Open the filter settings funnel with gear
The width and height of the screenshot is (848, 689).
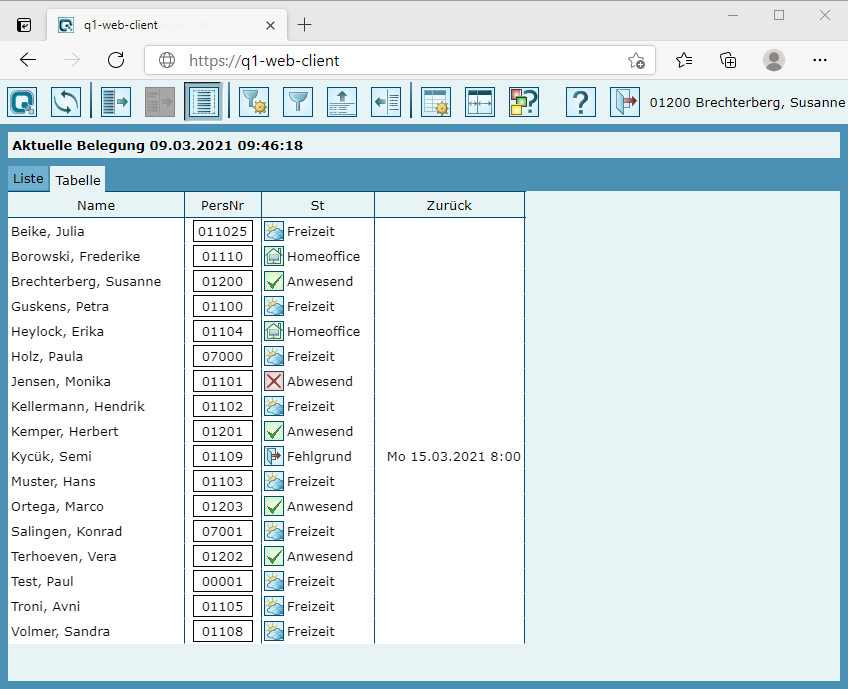(x=254, y=101)
